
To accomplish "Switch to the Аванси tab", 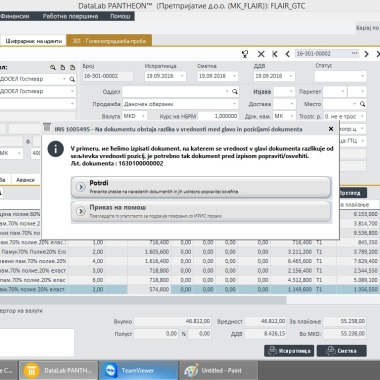I will coord(25,180).
